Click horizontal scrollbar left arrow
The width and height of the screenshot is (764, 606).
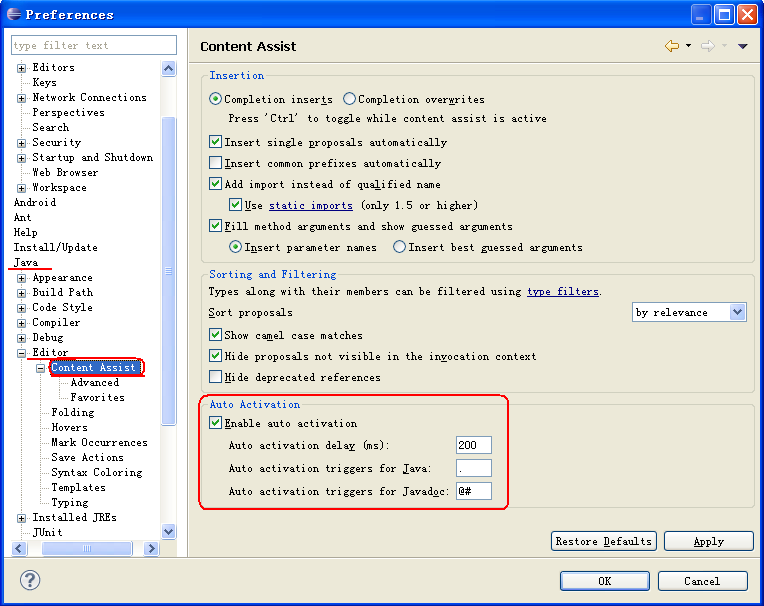pyautogui.click(x=19, y=549)
